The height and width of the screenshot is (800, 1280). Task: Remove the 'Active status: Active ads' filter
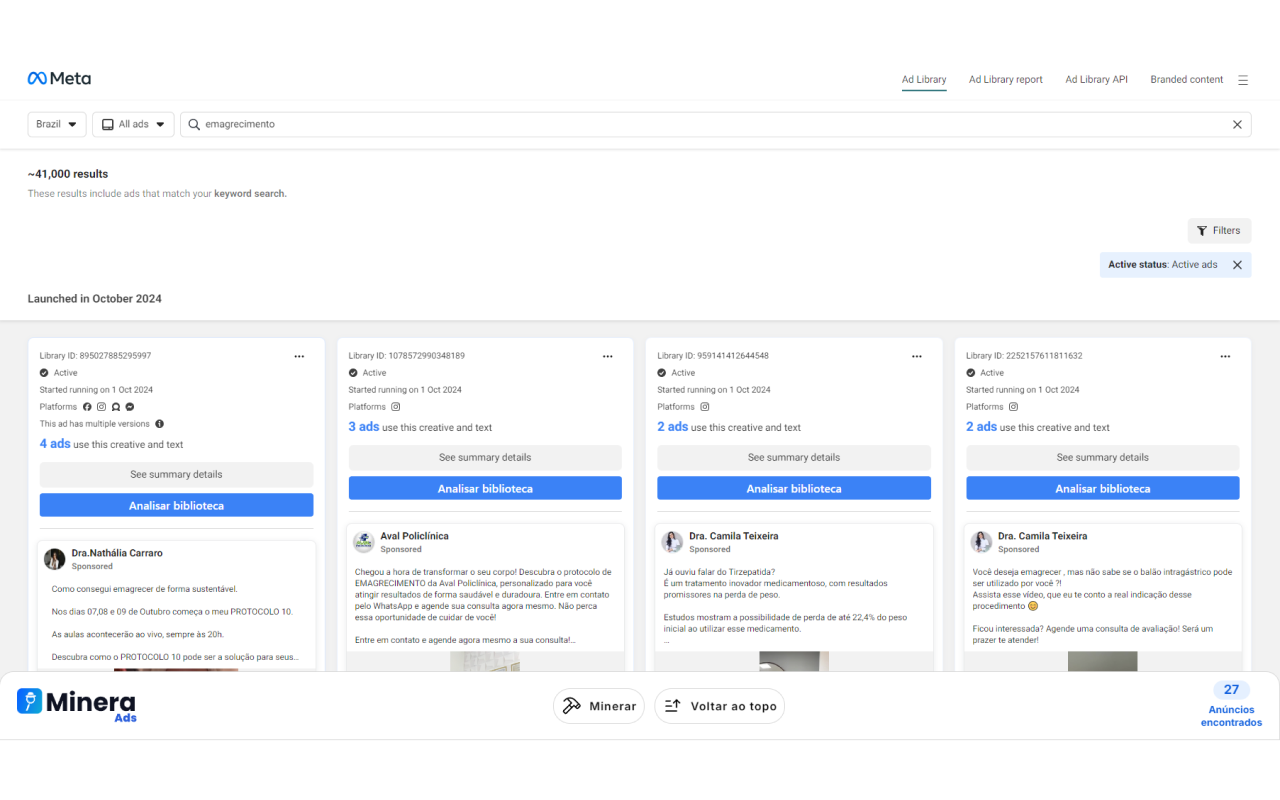click(x=1237, y=264)
